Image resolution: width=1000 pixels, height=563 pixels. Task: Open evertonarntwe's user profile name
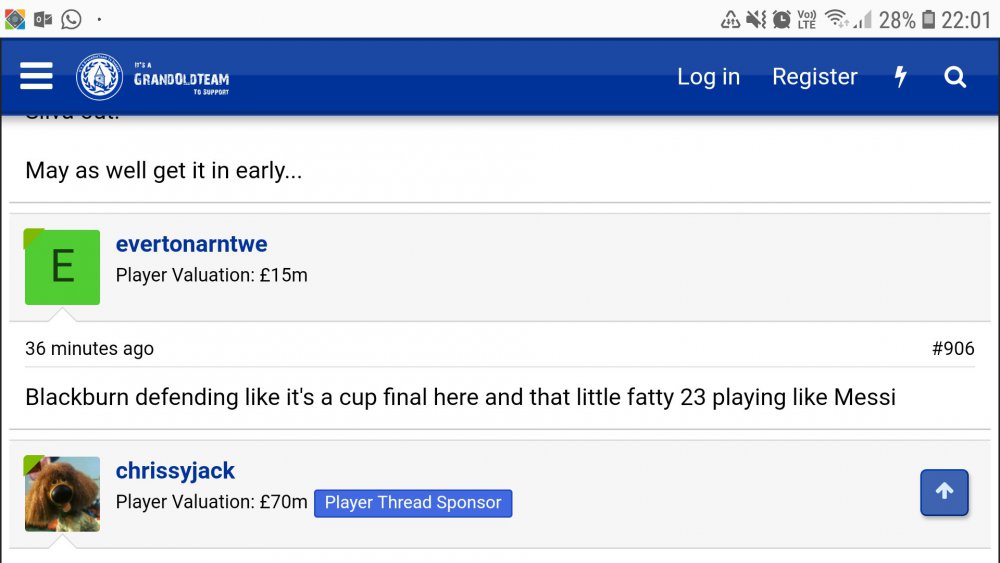click(191, 244)
